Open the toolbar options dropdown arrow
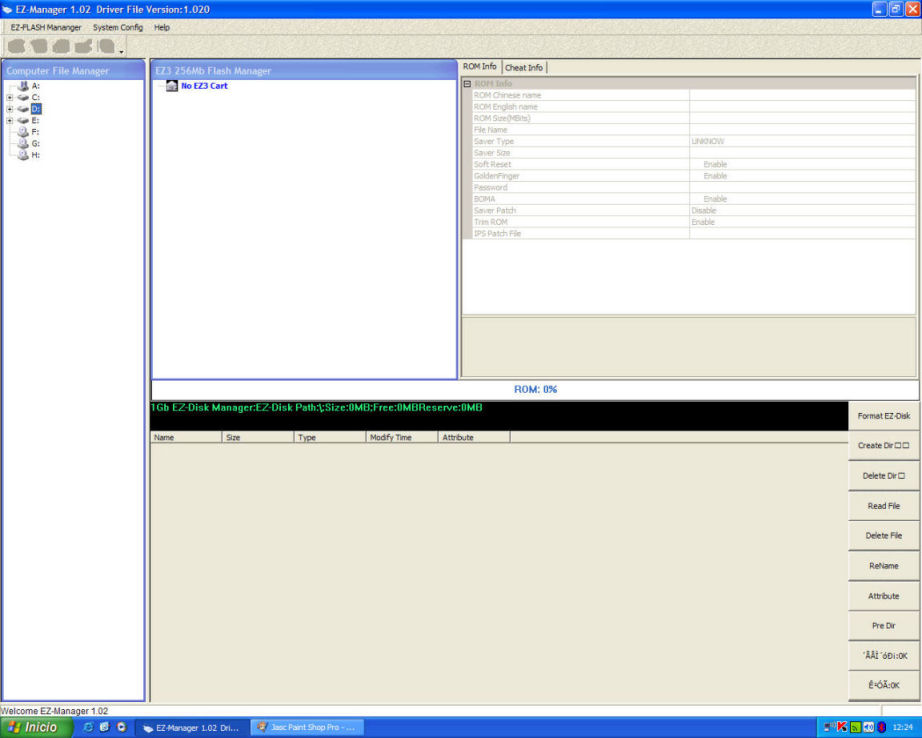The height and width of the screenshot is (738, 922). [x=122, y=52]
